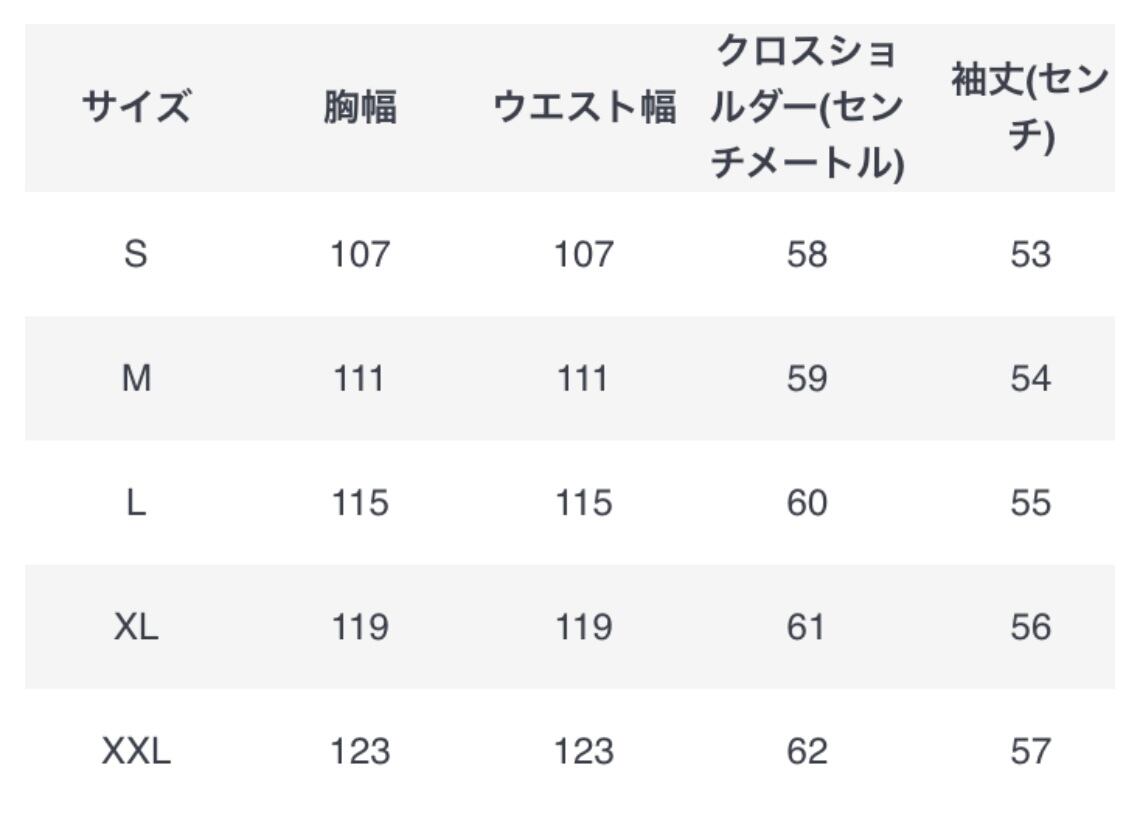Click shoulder value 61 in XL row
This screenshot has width=1146, height=827.
807,627
